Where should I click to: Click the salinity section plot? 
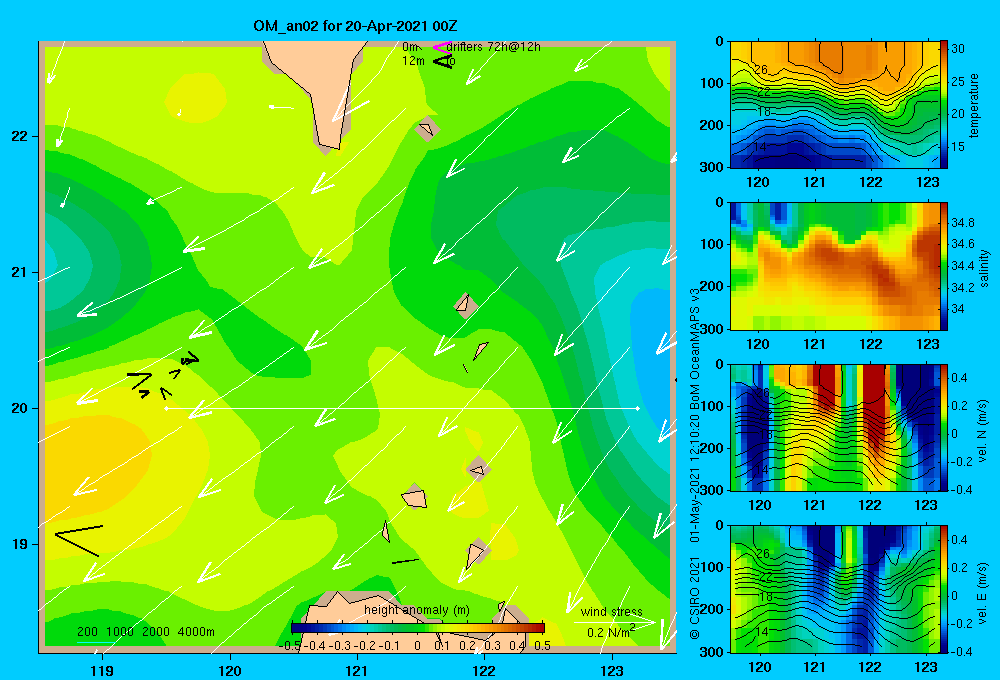(834, 266)
